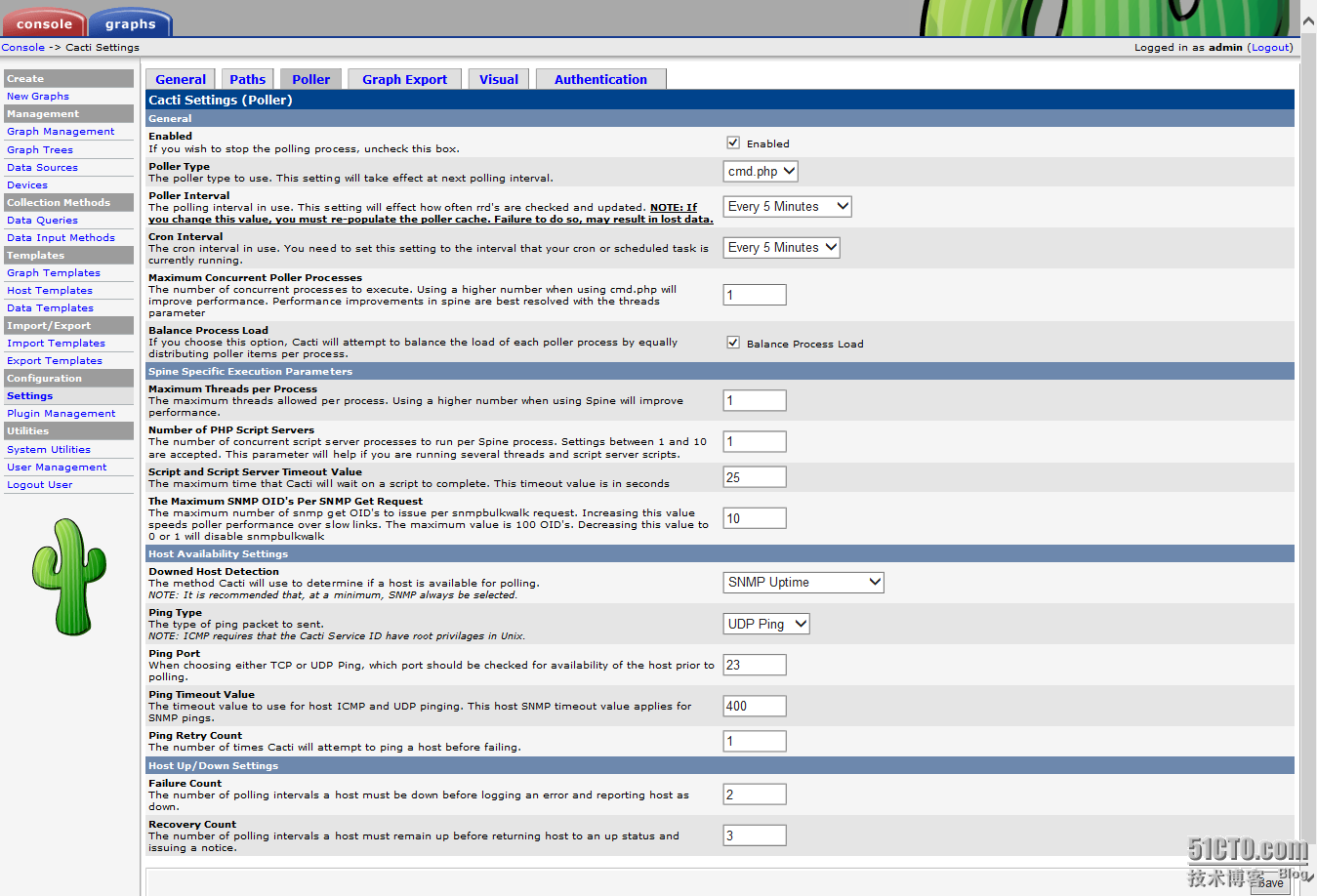1317x896 pixels.
Task: Open the graphs tab
Action: (131, 23)
